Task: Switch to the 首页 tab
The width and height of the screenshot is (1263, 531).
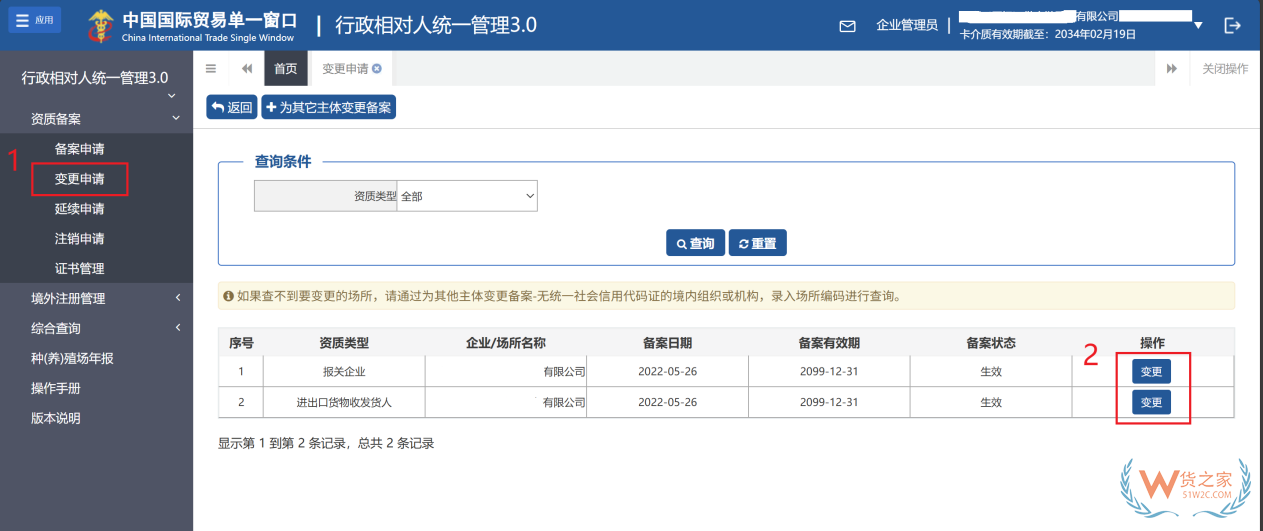Action: pos(285,68)
